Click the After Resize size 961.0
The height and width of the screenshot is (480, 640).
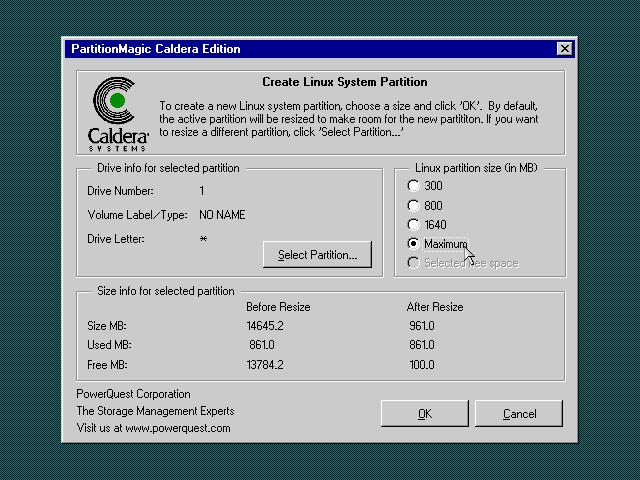[420, 326]
